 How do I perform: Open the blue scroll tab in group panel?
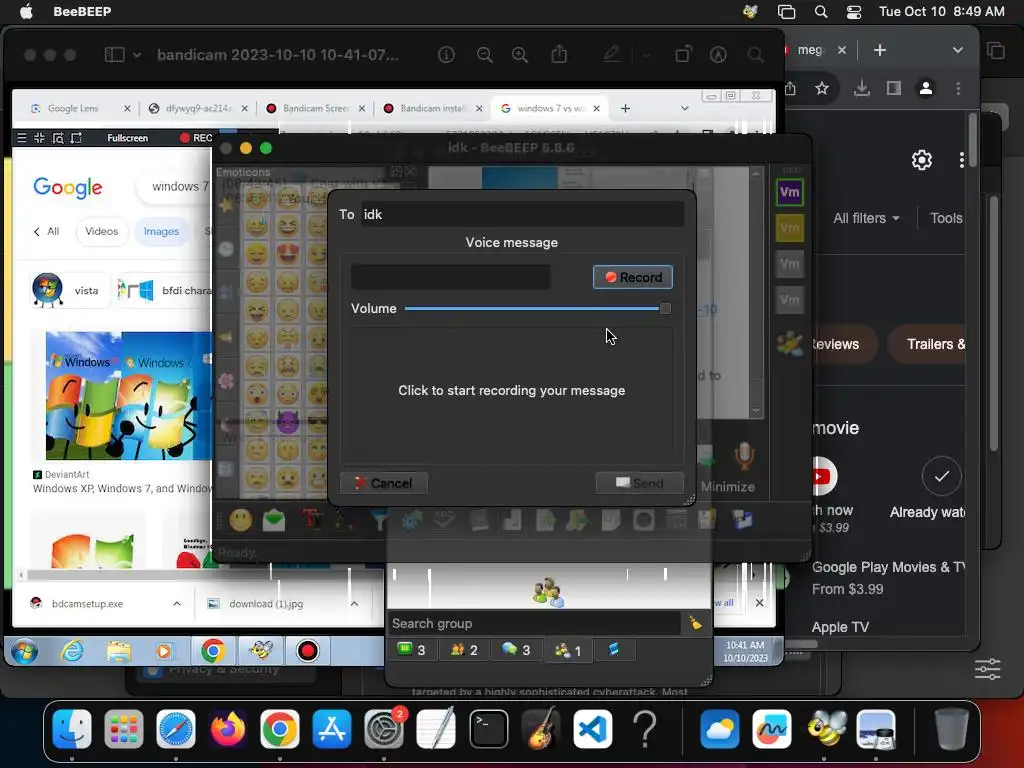(614, 649)
